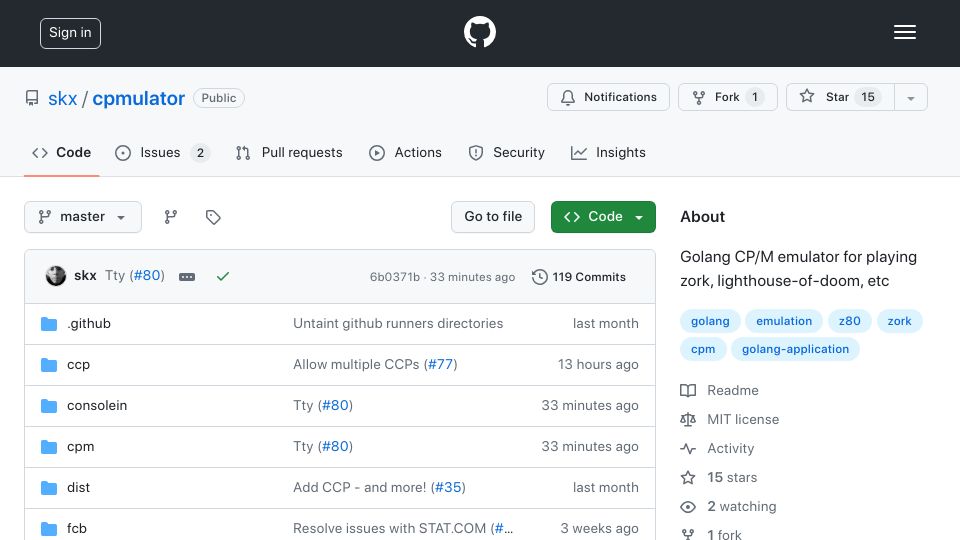Click the Notifications button
960x540 pixels.
pyautogui.click(x=608, y=97)
